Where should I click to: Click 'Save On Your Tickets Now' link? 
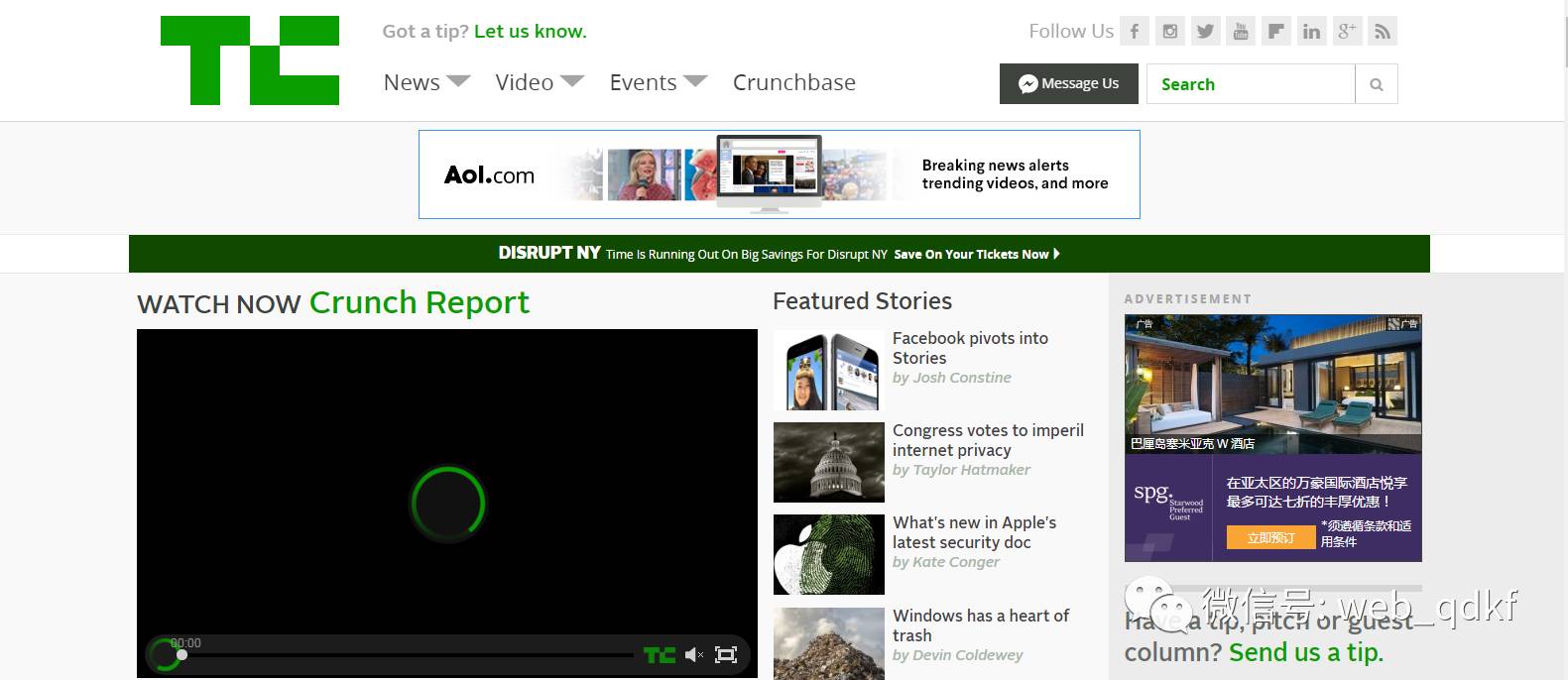[977, 254]
